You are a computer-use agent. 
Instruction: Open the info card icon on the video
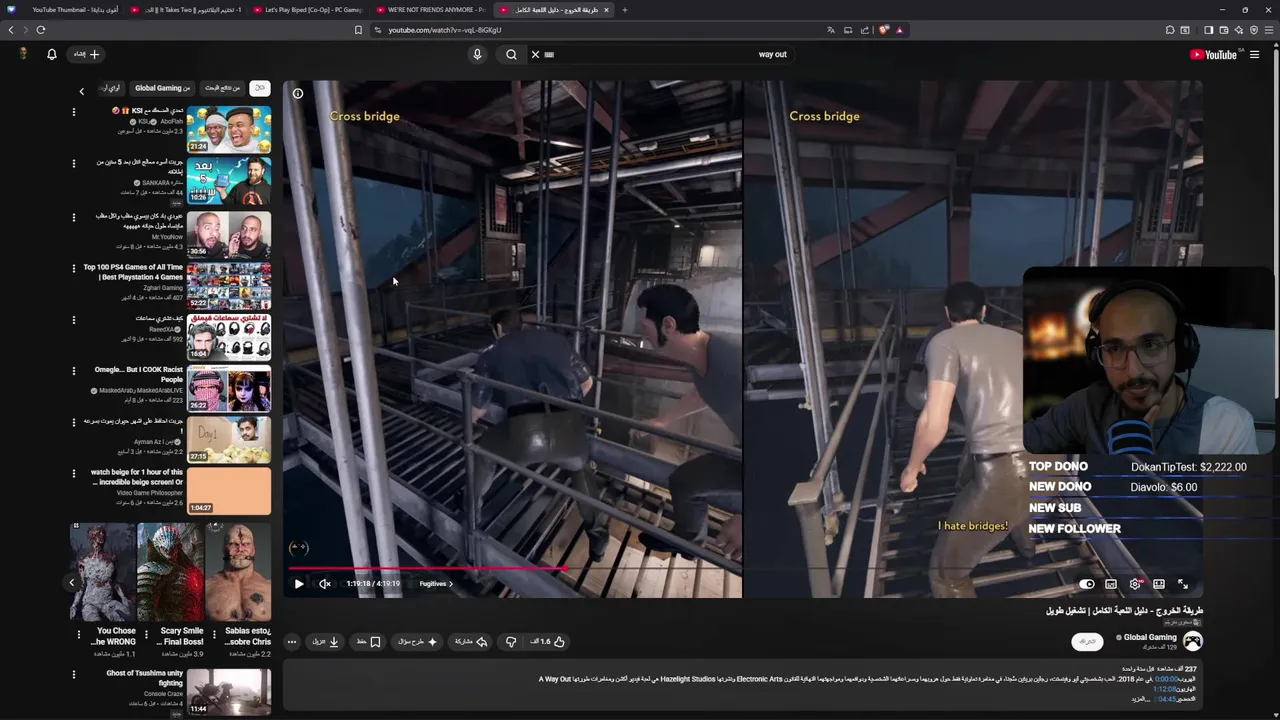[298, 93]
